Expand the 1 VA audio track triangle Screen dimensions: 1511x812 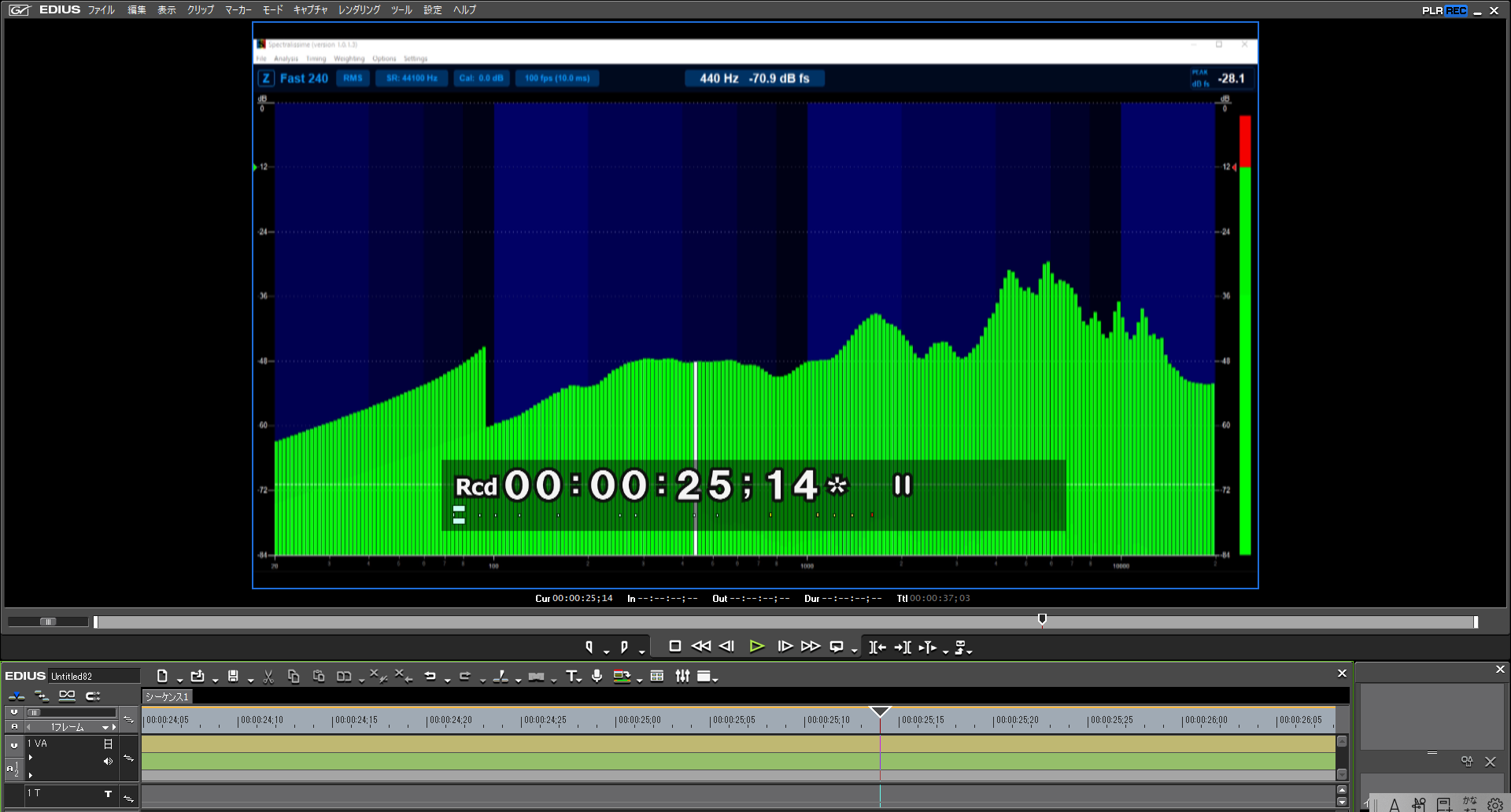point(31,775)
